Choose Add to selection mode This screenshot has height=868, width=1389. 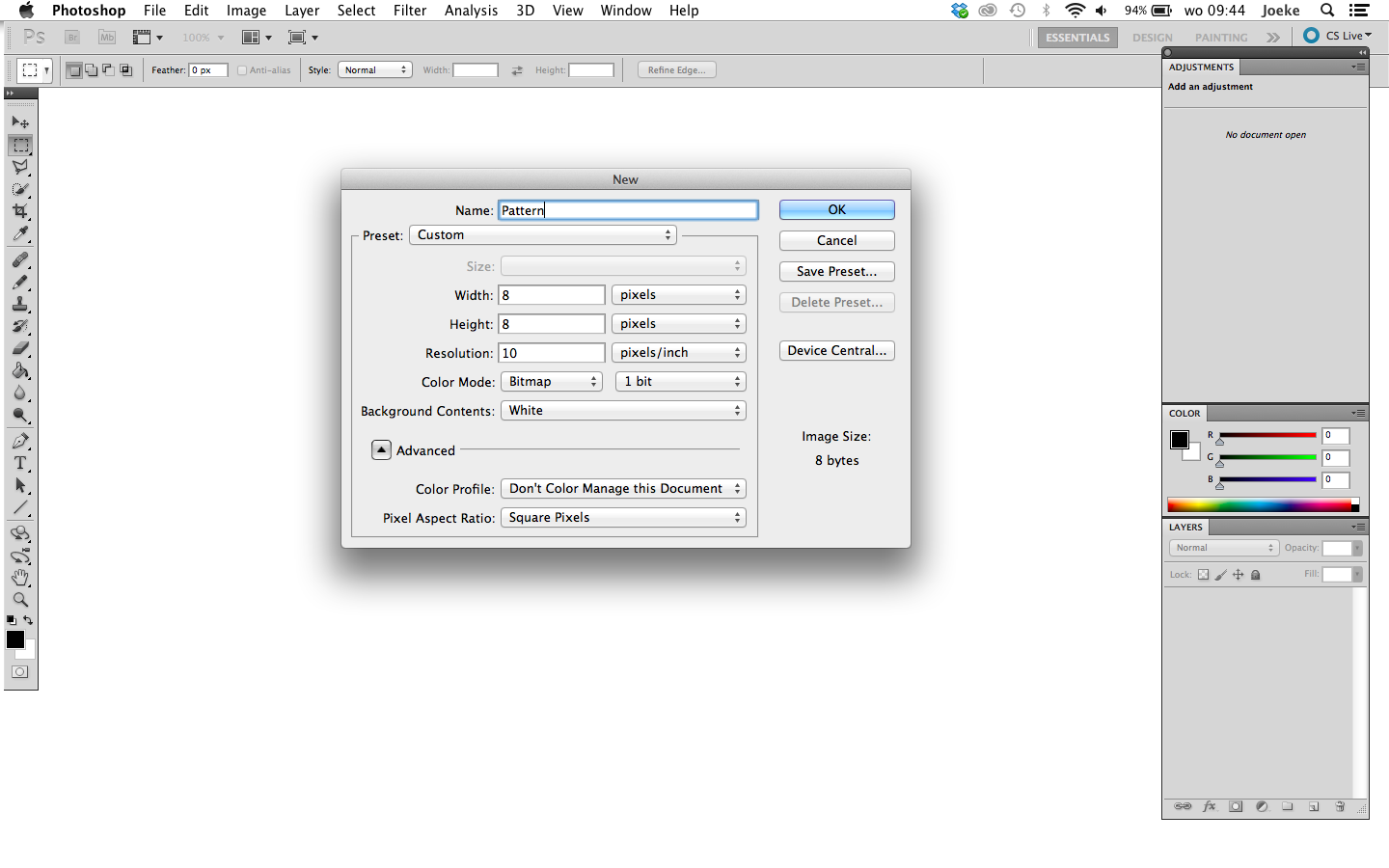pos(91,70)
